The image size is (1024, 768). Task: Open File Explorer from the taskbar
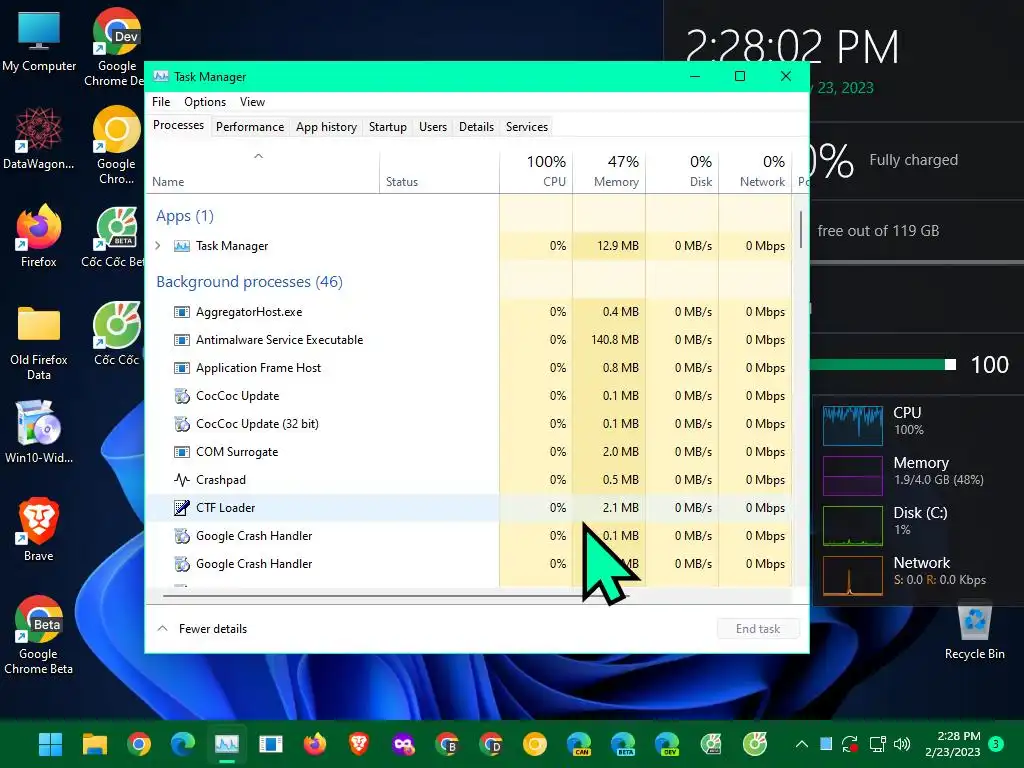click(x=95, y=744)
